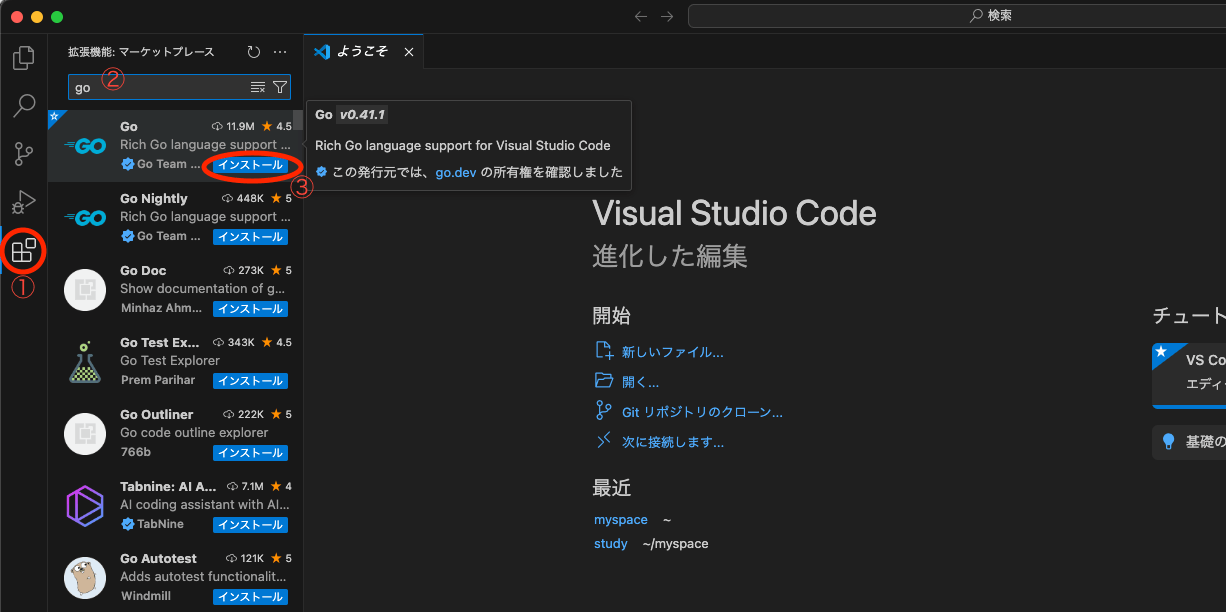
Task: Install the Go Nightly extension
Action: click(250, 237)
